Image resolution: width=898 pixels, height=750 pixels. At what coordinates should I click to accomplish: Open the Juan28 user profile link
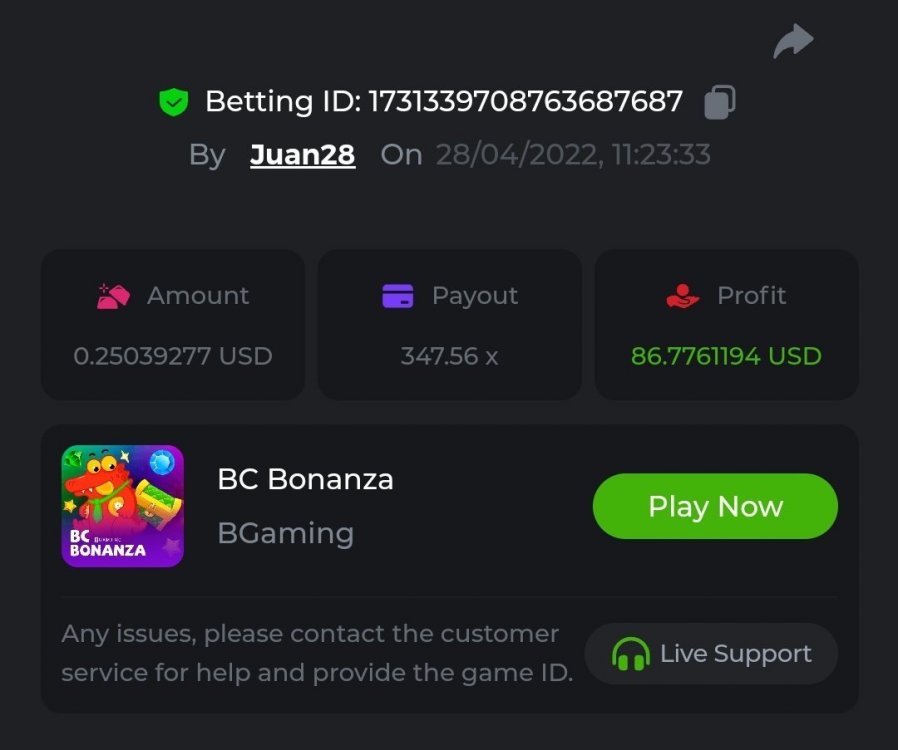[302, 155]
